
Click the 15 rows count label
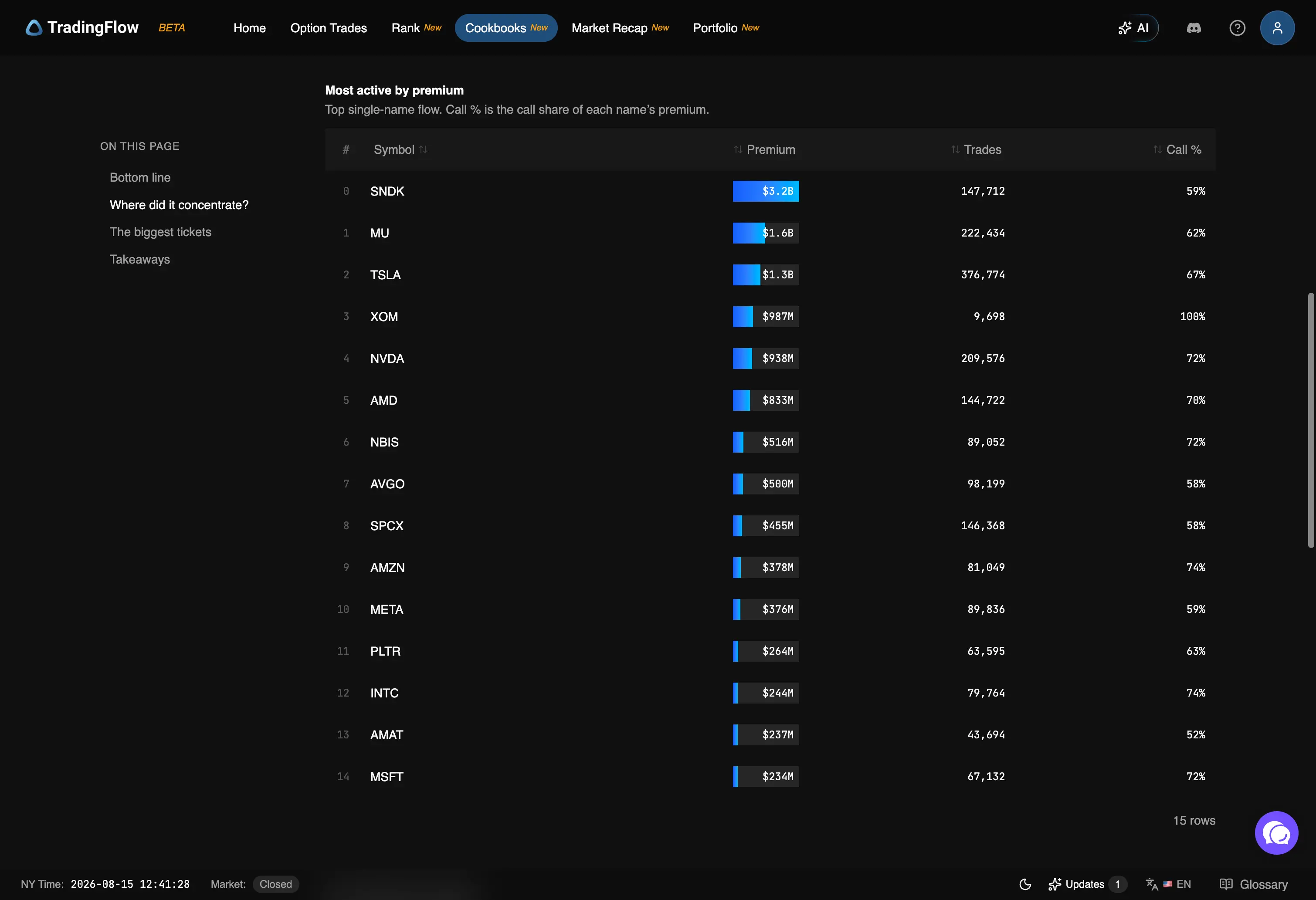point(1194,820)
